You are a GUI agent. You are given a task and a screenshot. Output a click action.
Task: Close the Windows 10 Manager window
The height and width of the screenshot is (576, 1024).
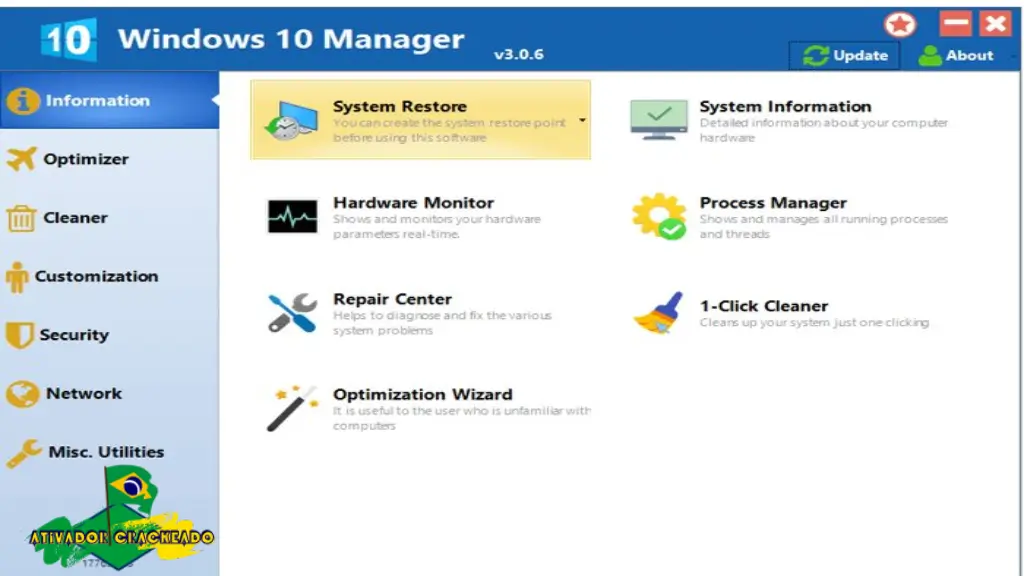[996, 24]
